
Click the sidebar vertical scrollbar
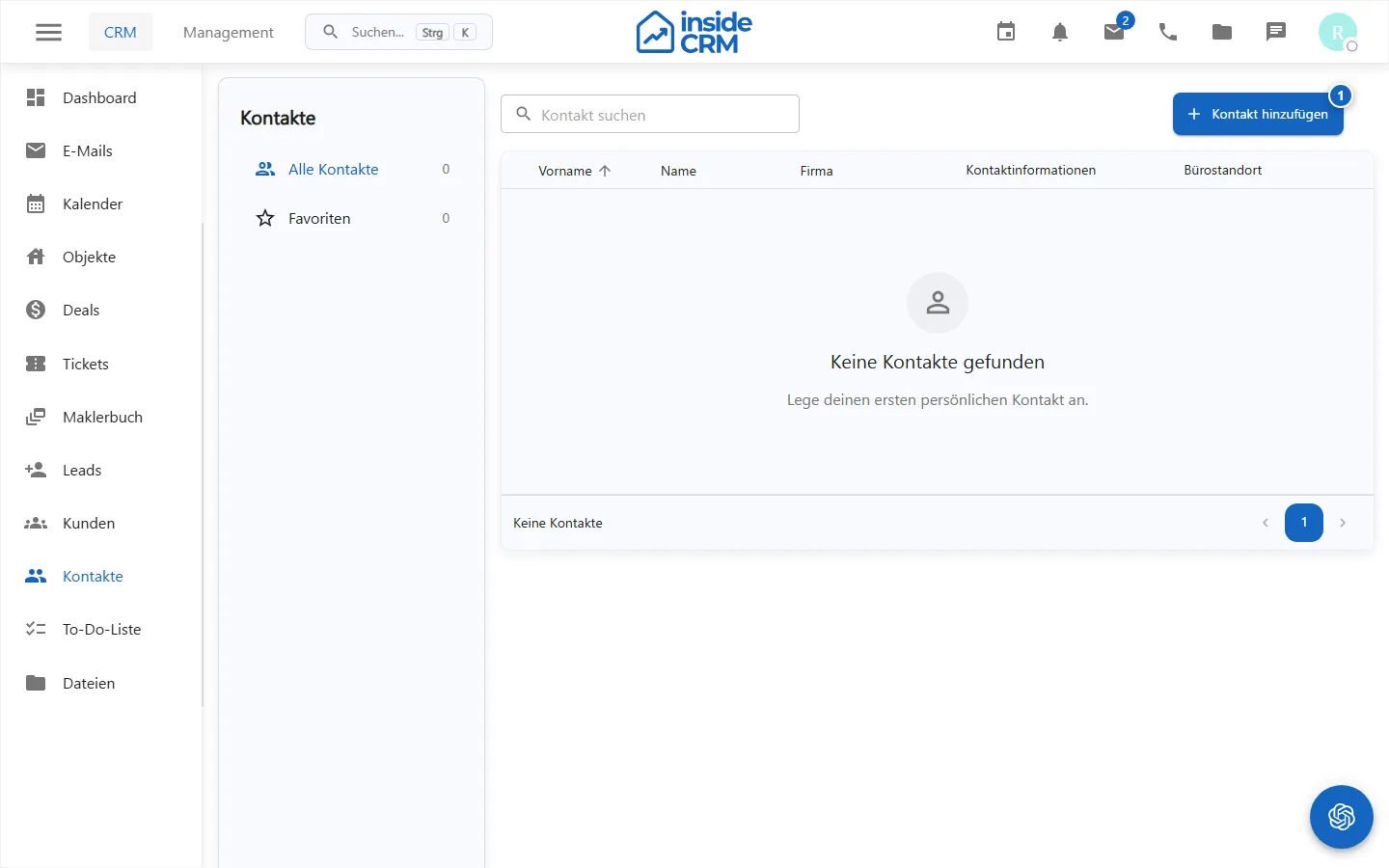pos(203,465)
